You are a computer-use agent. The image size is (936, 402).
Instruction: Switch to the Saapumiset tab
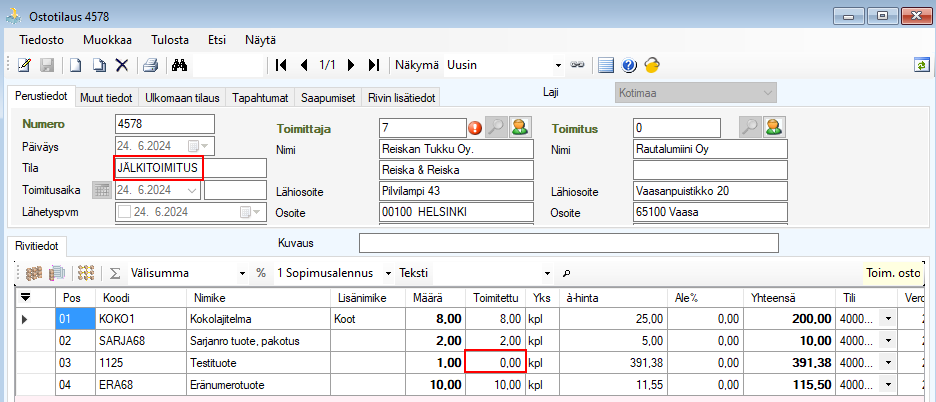(329, 97)
